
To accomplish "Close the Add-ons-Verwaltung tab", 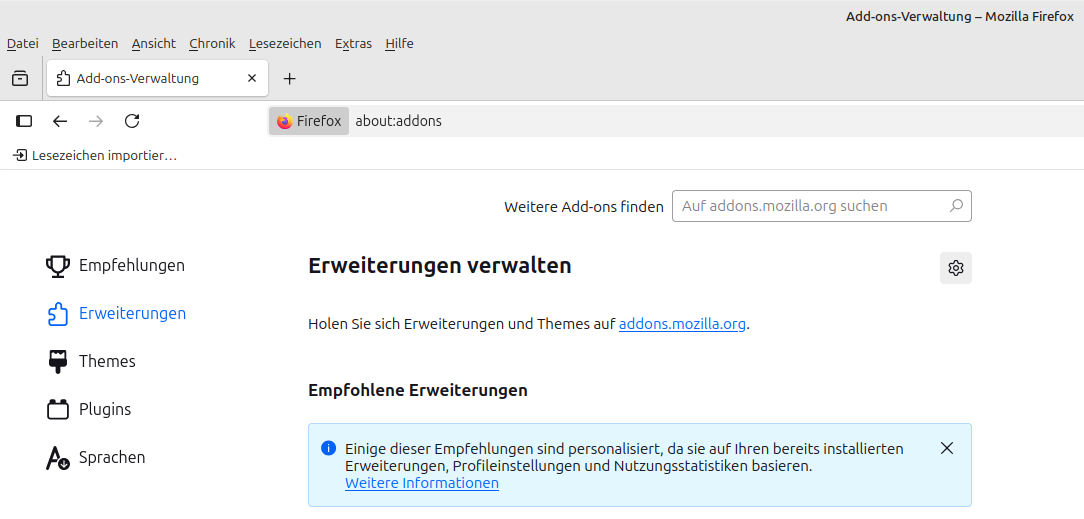I will 252,78.
